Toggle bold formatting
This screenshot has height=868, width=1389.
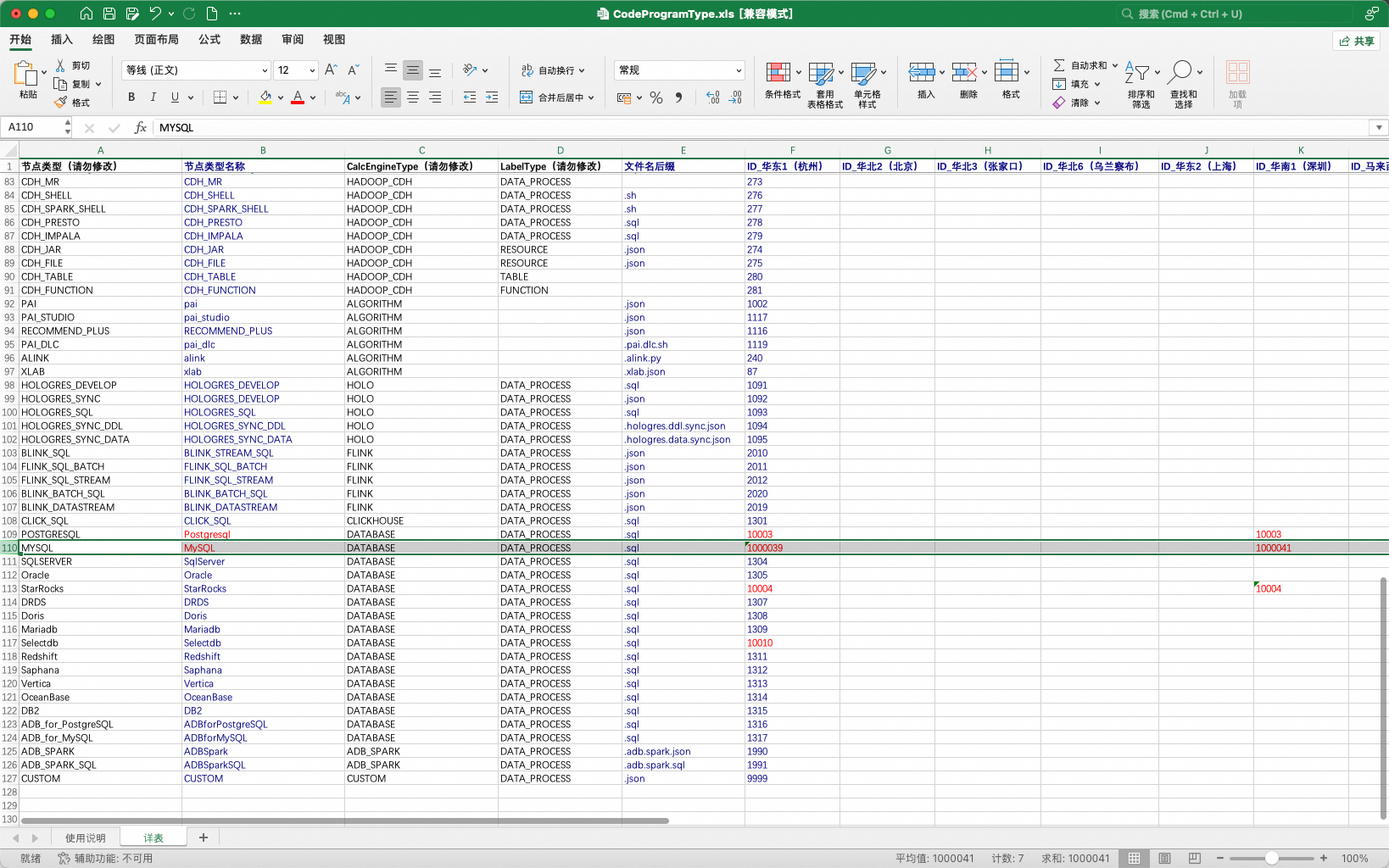click(131, 97)
